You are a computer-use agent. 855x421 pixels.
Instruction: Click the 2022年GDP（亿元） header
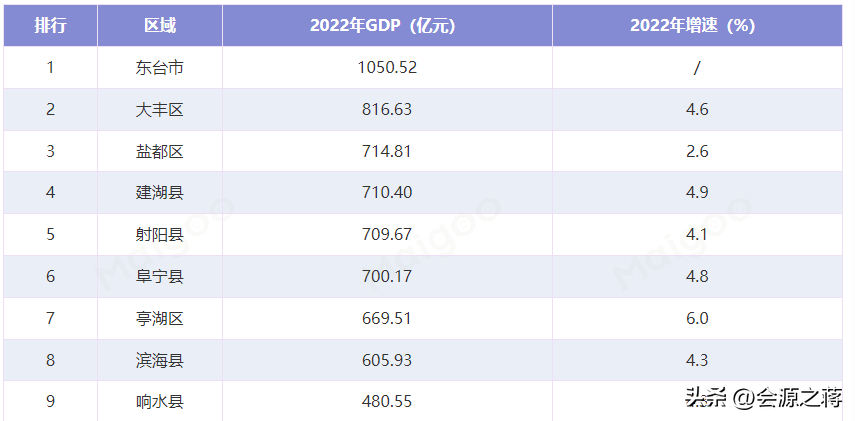tap(387, 26)
